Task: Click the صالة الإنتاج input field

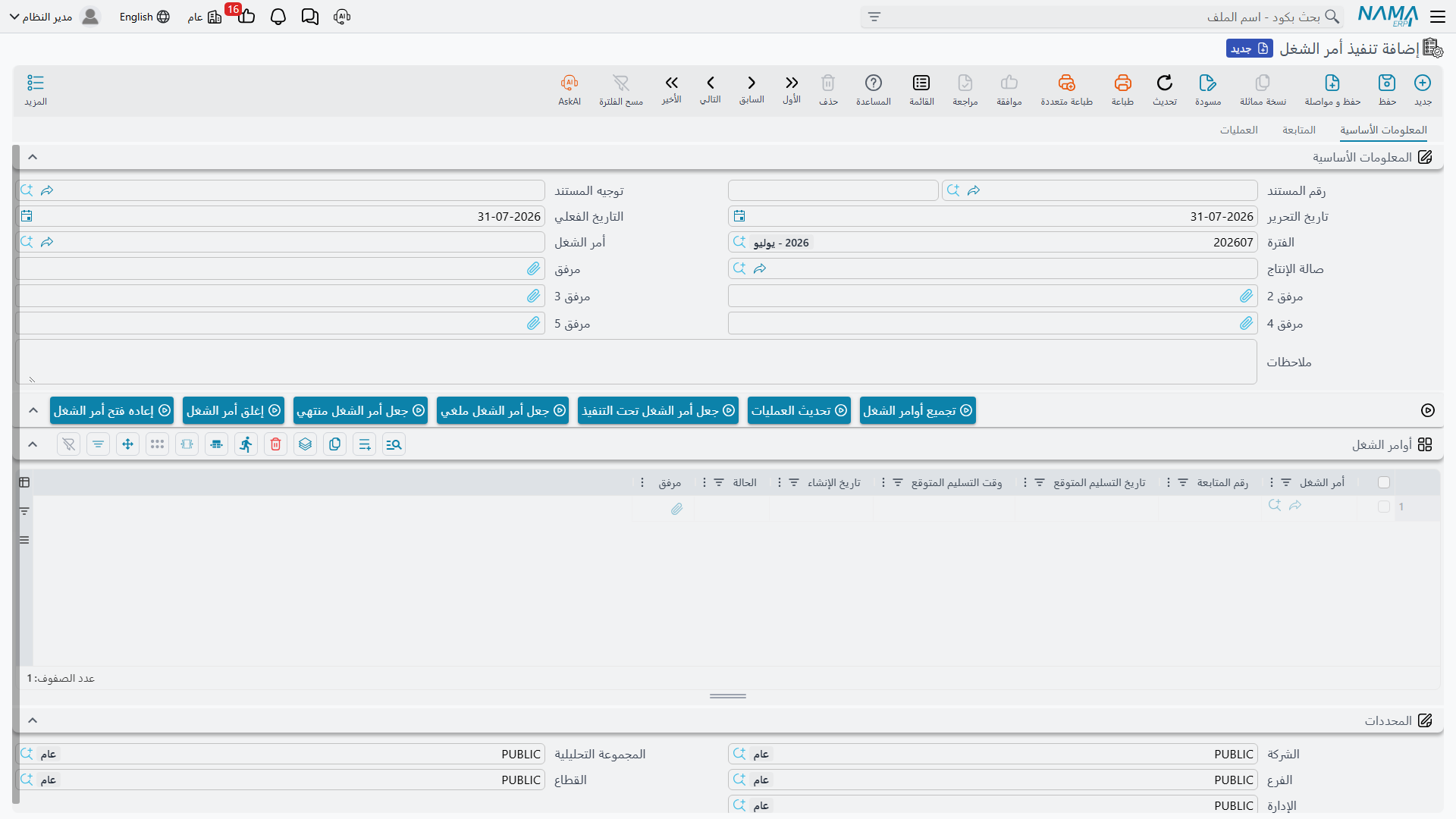Action: point(993,268)
